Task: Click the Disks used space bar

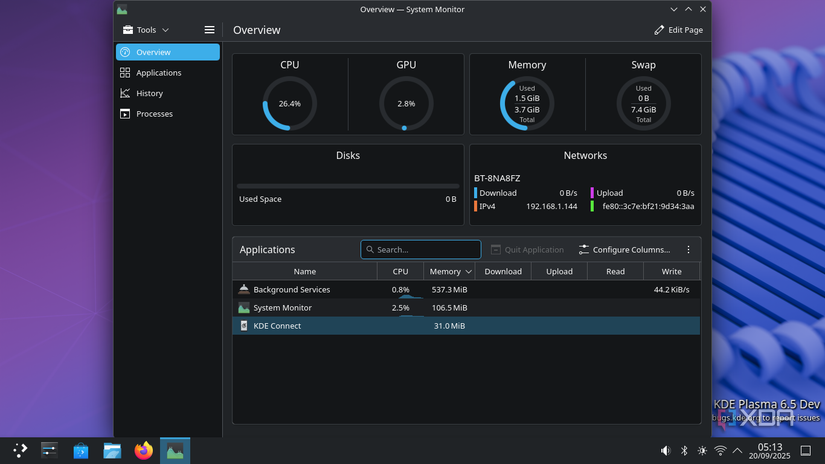Action: (x=348, y=186)
